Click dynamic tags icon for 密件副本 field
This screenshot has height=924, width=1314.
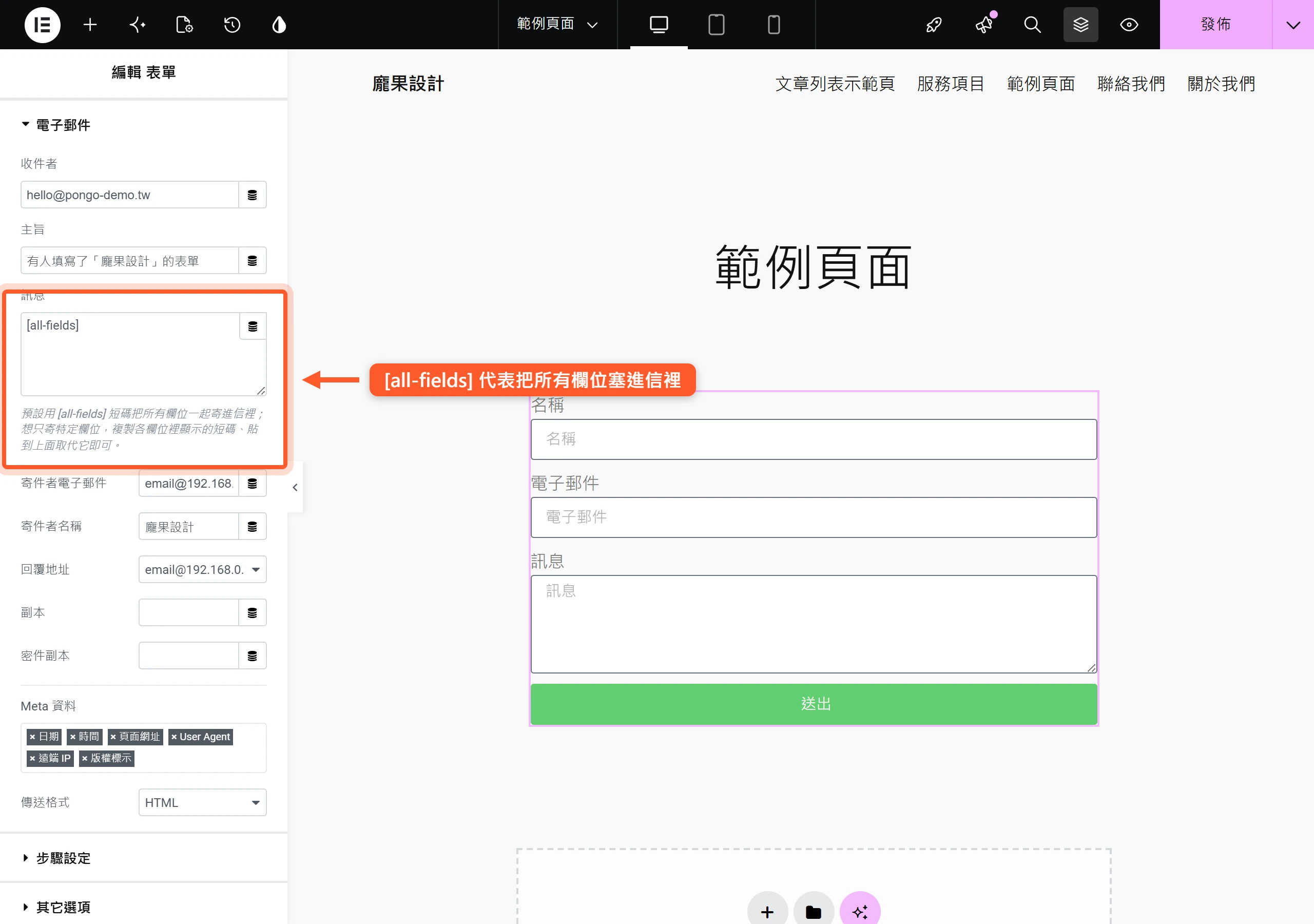pyautogui.click(x=253, y=656)
